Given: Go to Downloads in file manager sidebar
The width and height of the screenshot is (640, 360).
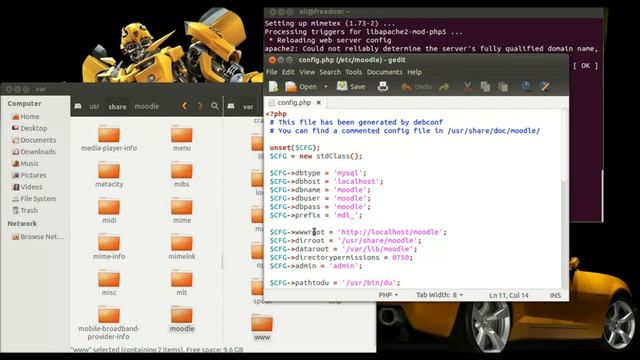Looking at the screenshot, I should (x=33, y=151).
